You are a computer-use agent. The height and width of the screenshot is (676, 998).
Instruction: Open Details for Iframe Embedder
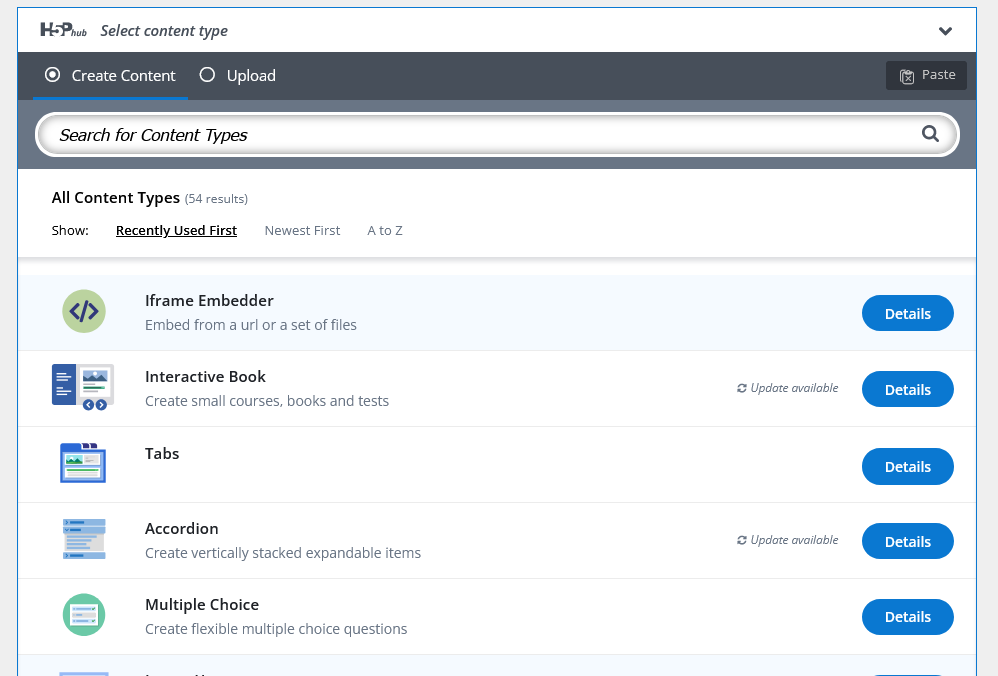click(x=908, y=313)
